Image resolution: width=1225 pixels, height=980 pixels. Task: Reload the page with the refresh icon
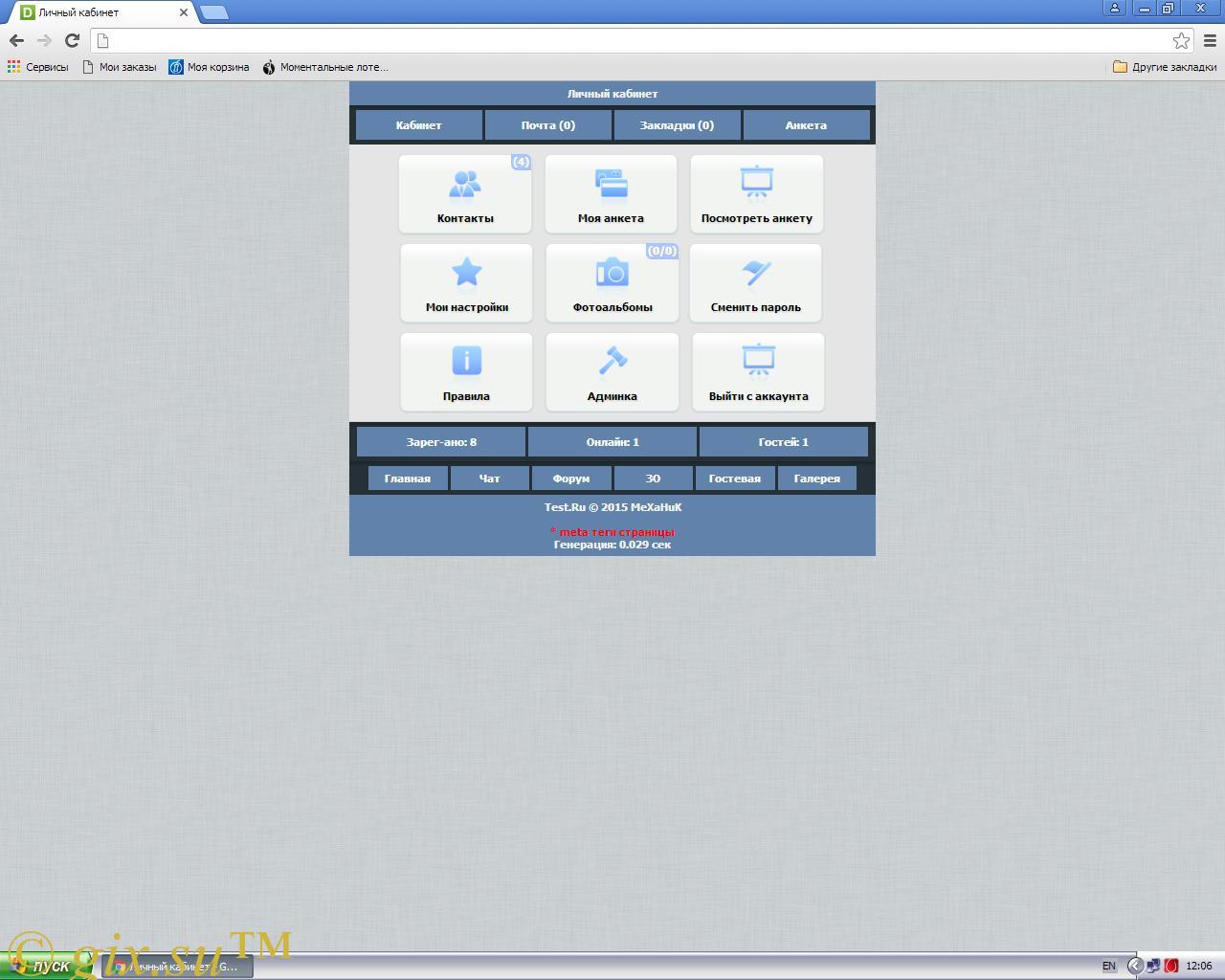coord(72,40)
